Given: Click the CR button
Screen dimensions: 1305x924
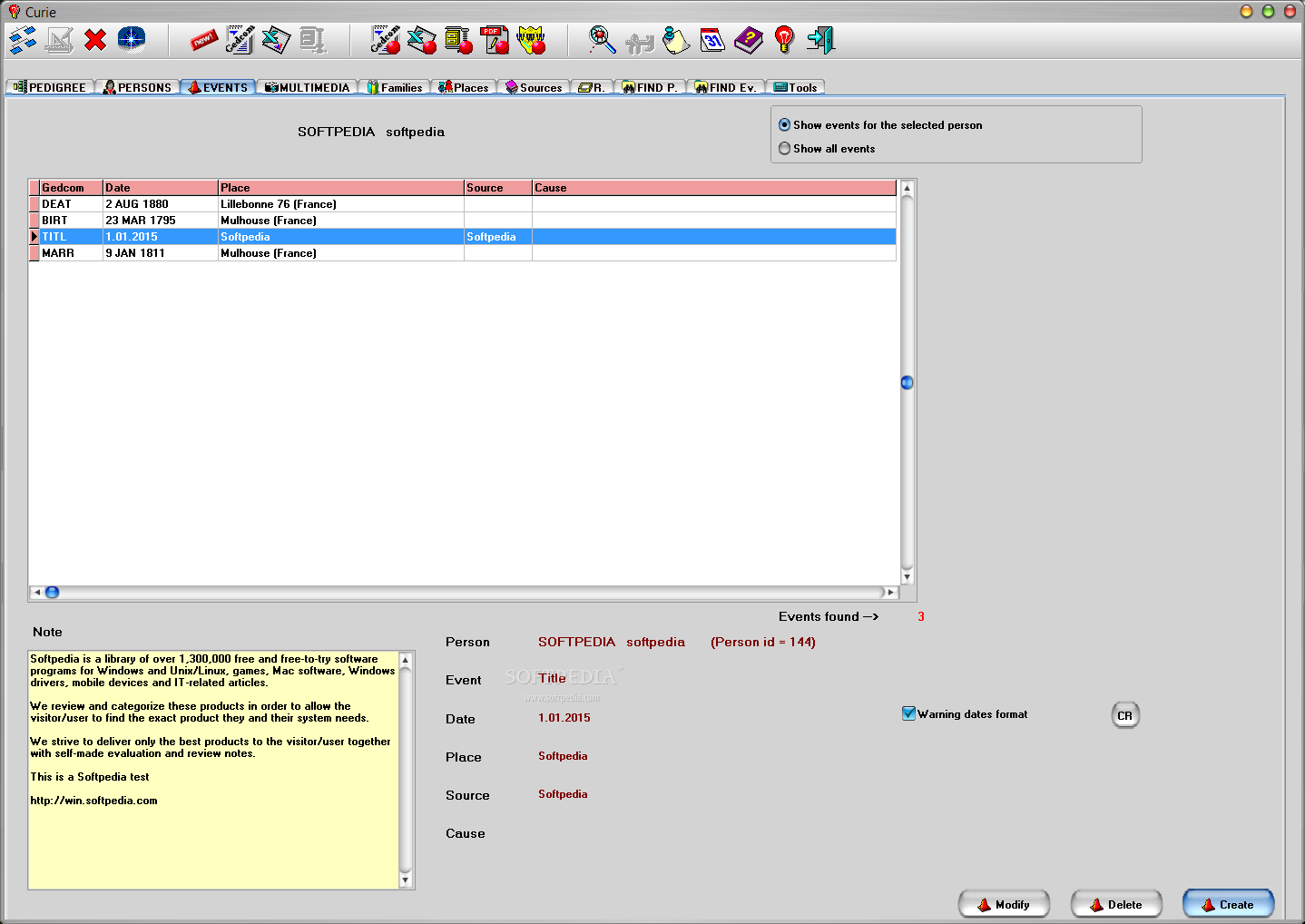Looking at the screenshot, I should point(1125,715).
